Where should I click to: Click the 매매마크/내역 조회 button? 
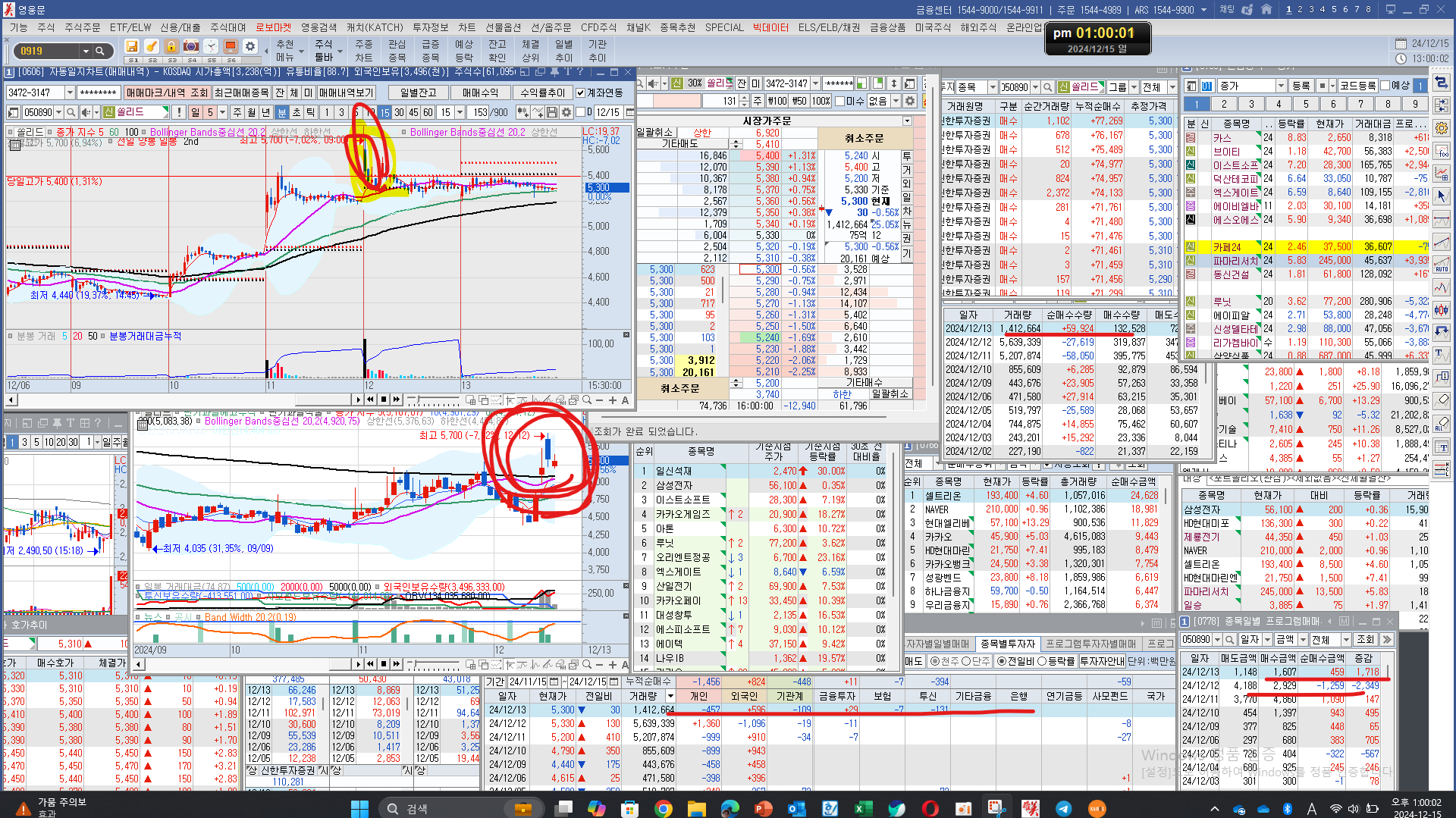(166, 92)
